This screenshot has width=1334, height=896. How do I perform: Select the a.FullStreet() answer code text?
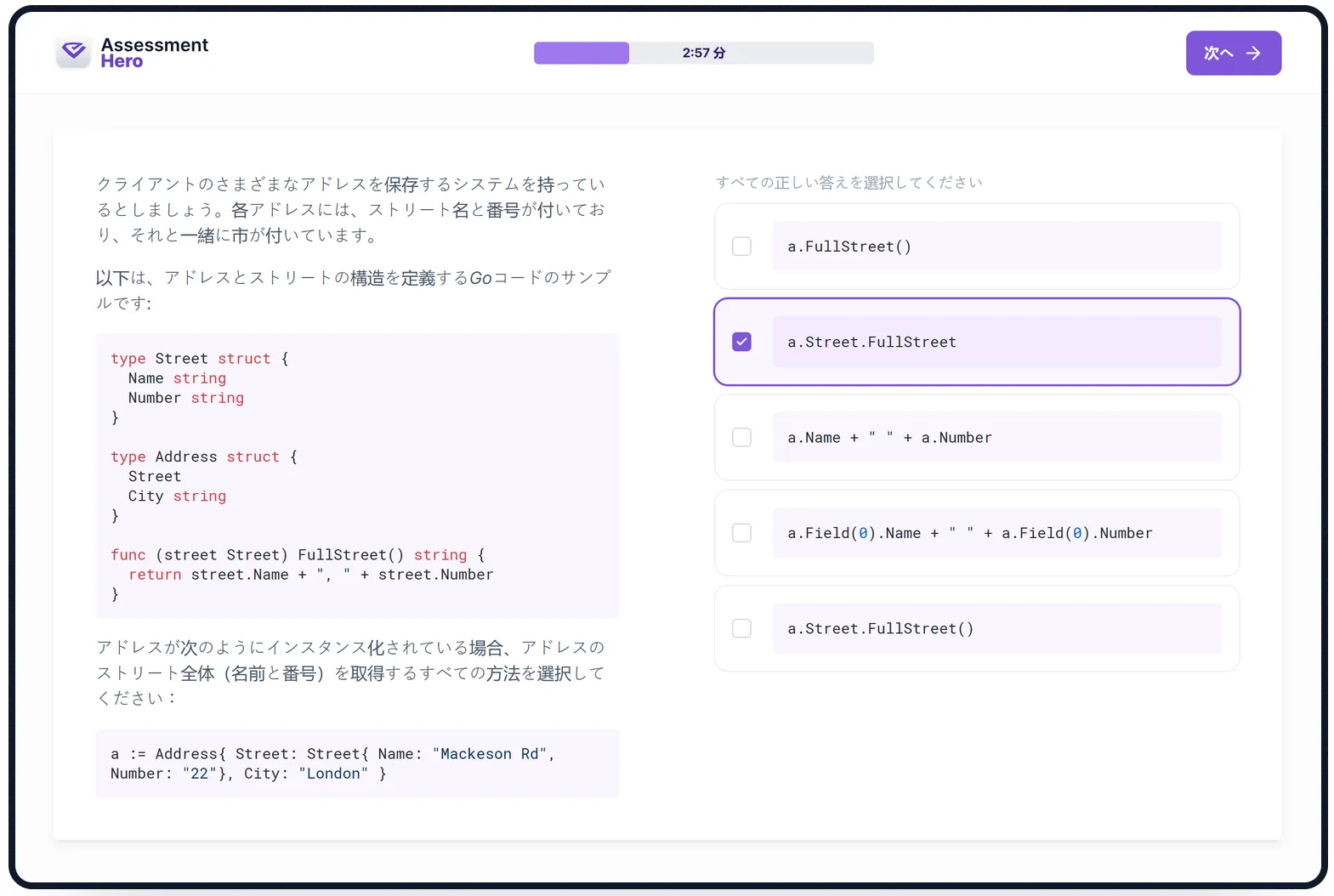(849, 247)
